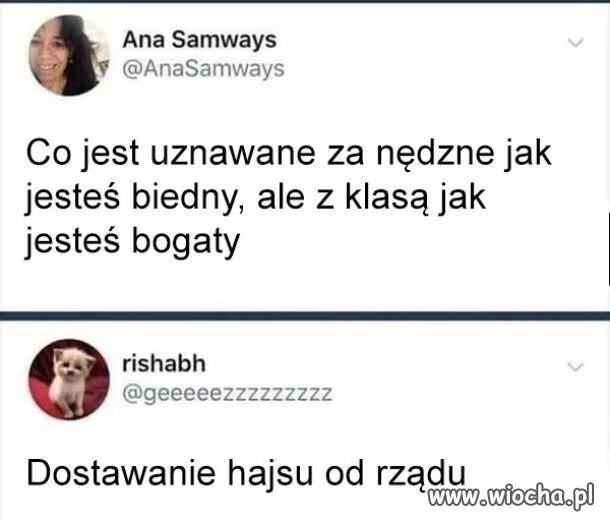Click the www.wiocha.pl watermark
The image size is (610, 520).
[510, 495]
